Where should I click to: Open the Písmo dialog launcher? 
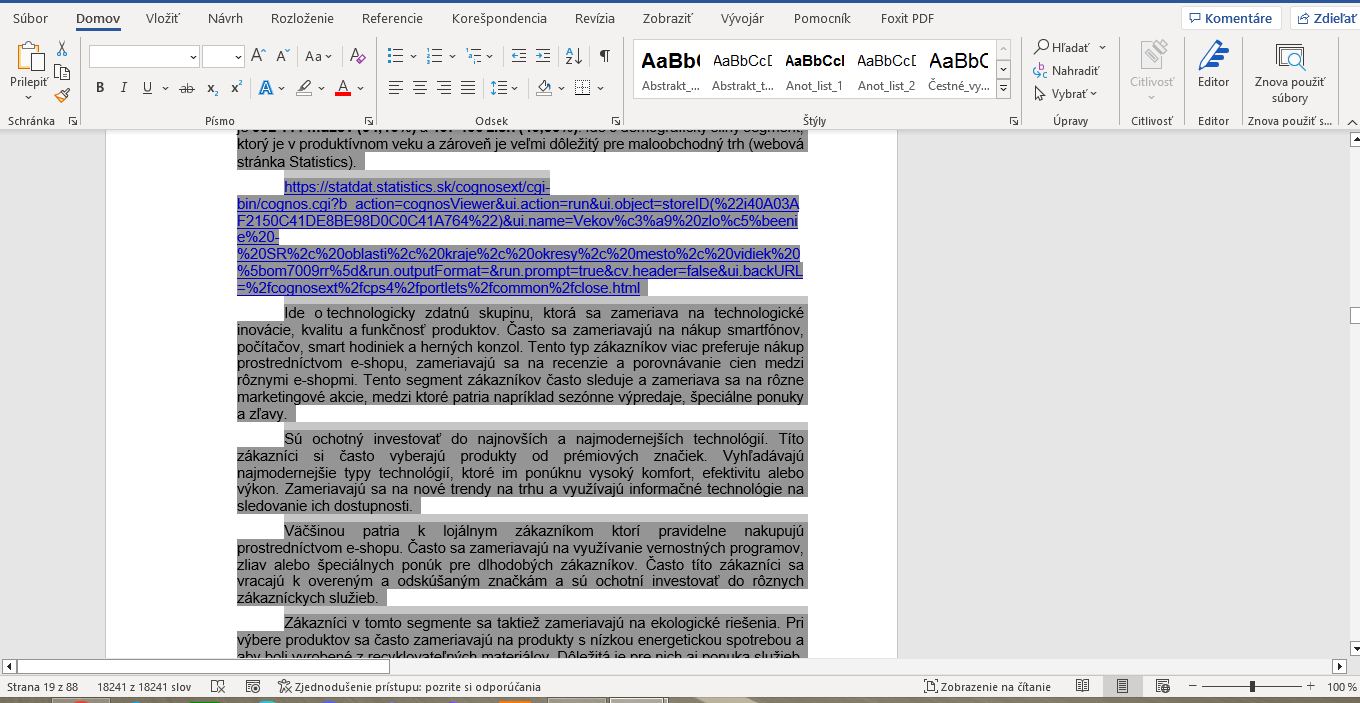point(367,121)
